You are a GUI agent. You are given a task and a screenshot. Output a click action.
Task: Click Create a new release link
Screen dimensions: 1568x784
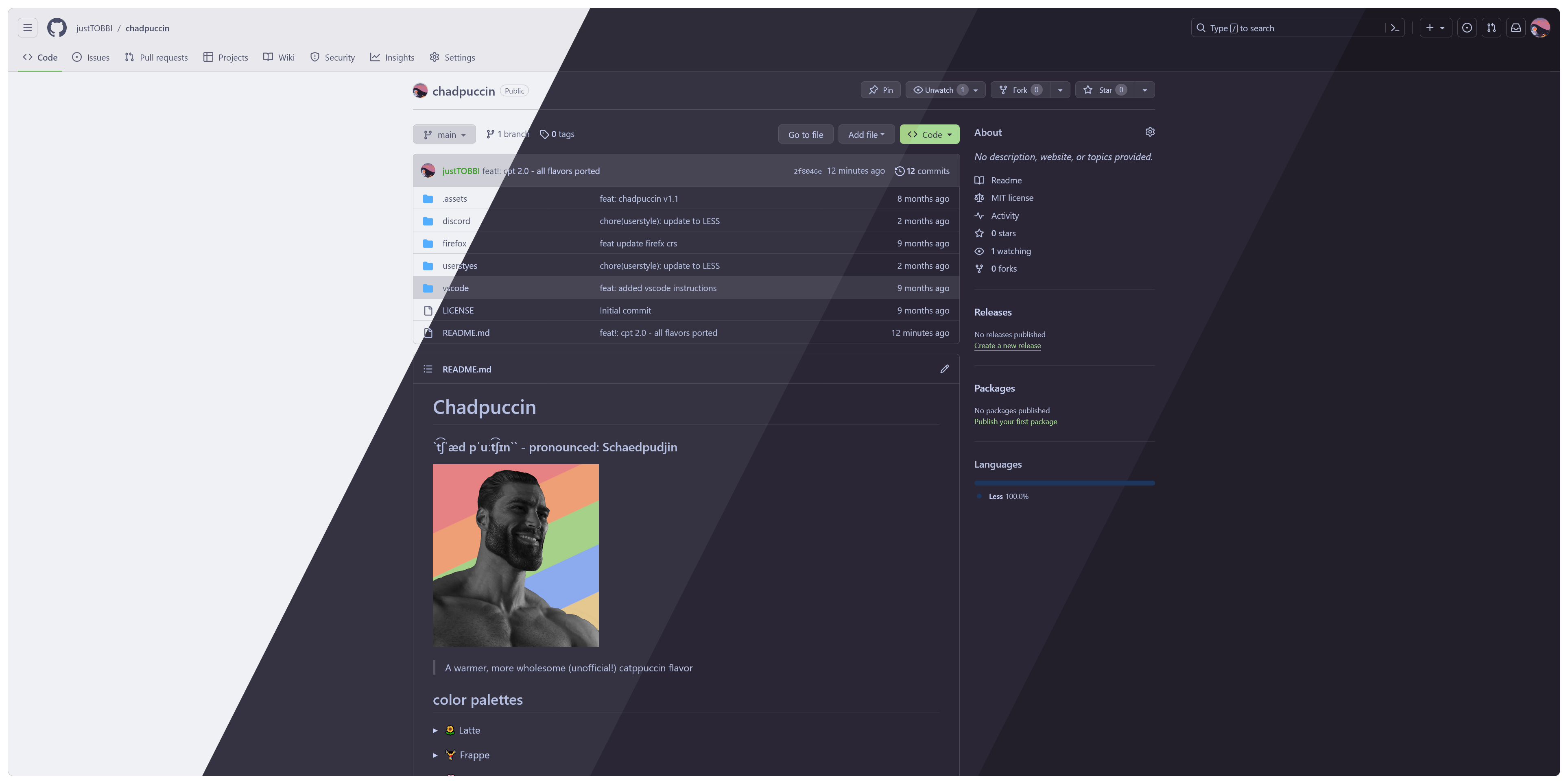(x=1007, y=346)
